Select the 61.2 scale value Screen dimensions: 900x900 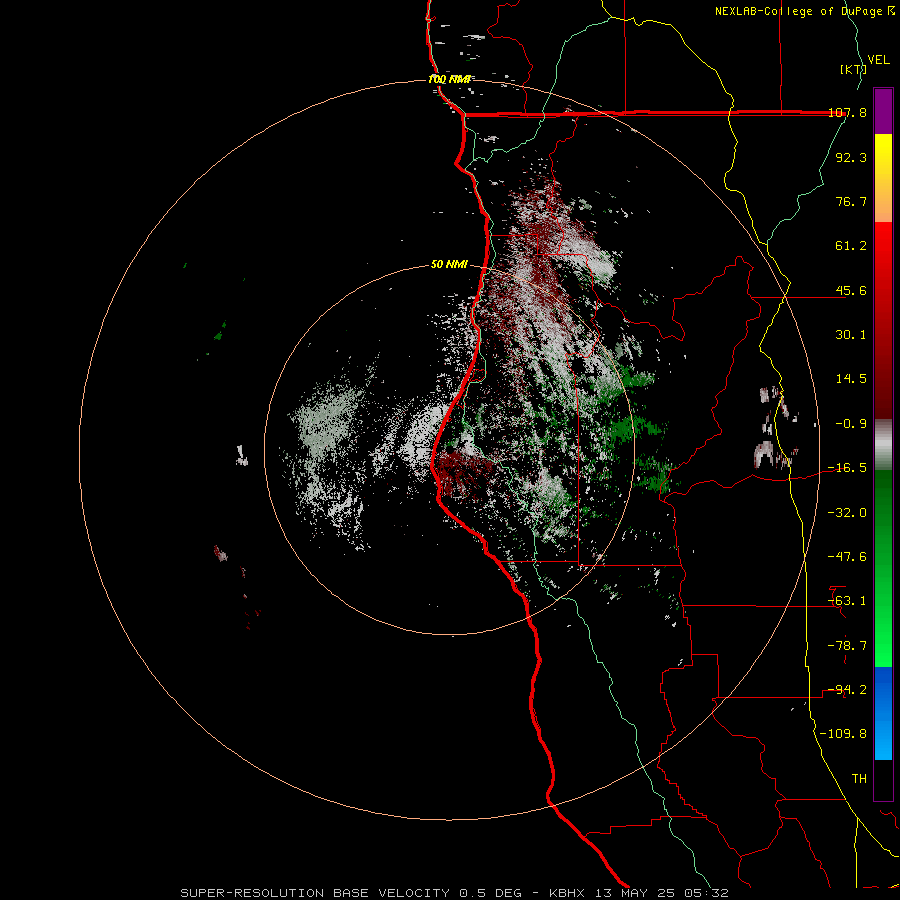tap(851, 246)
